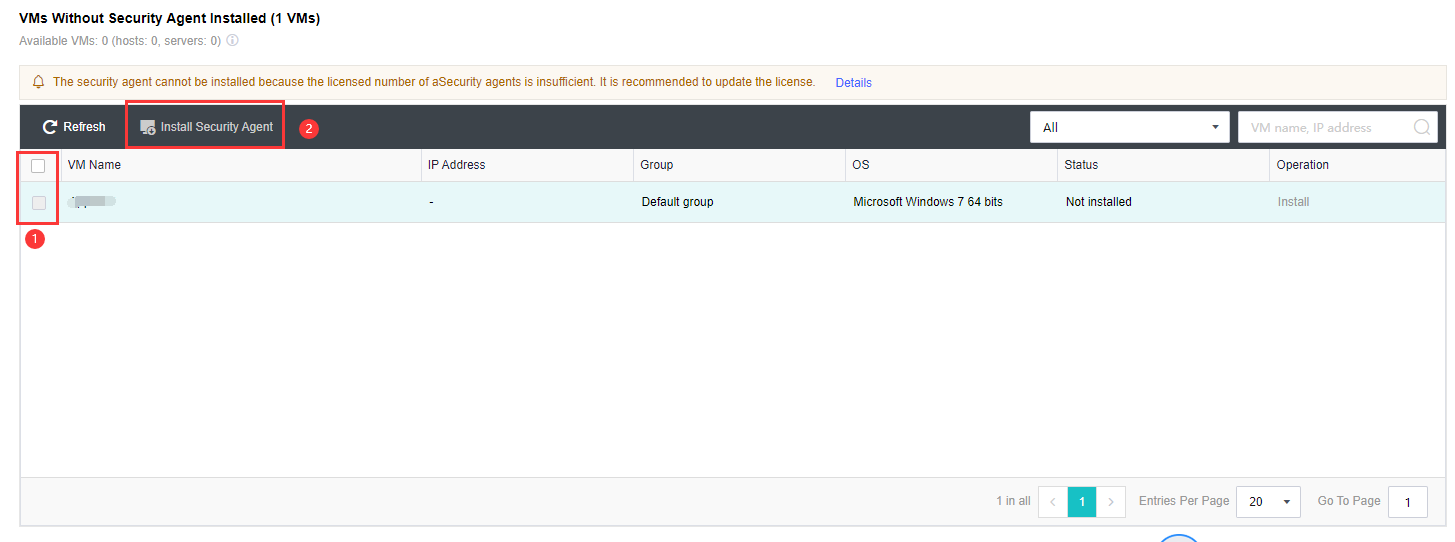Click the Refresh icon in toolbar
This screenshot has width=1455, height=542.
(x=49, y=128)
